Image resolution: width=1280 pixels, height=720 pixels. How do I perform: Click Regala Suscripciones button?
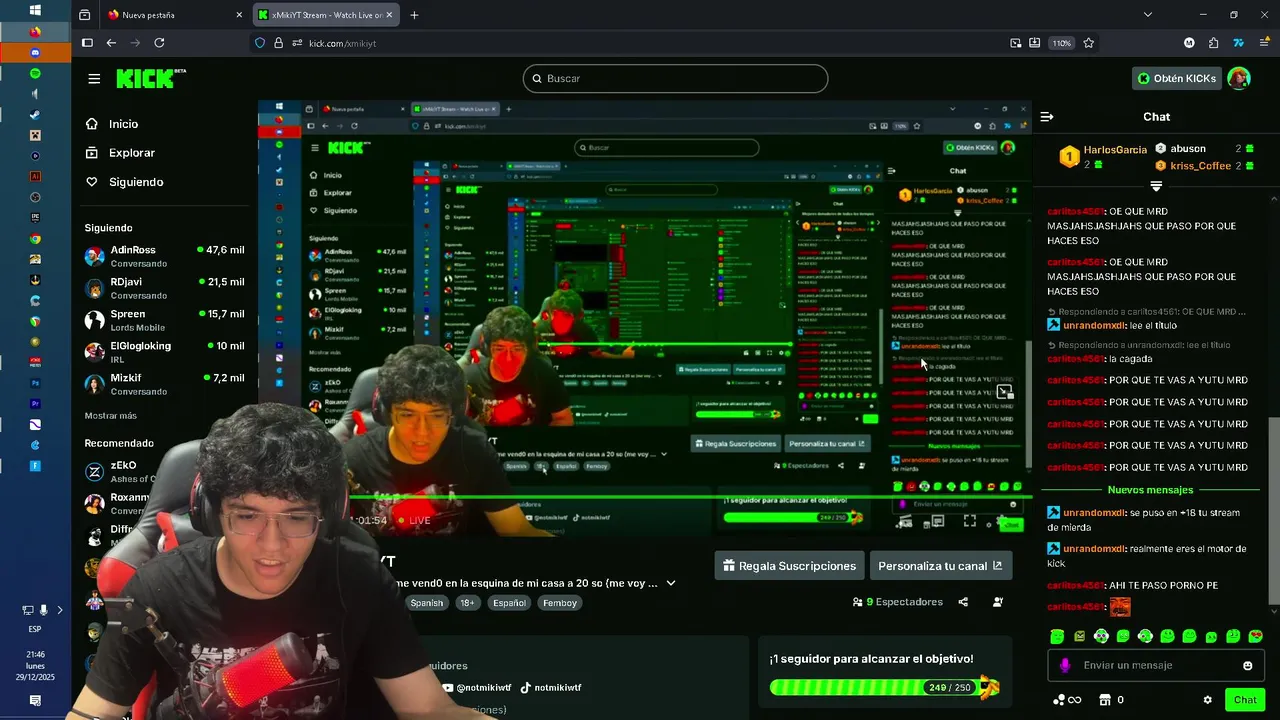tap(789, 566)
